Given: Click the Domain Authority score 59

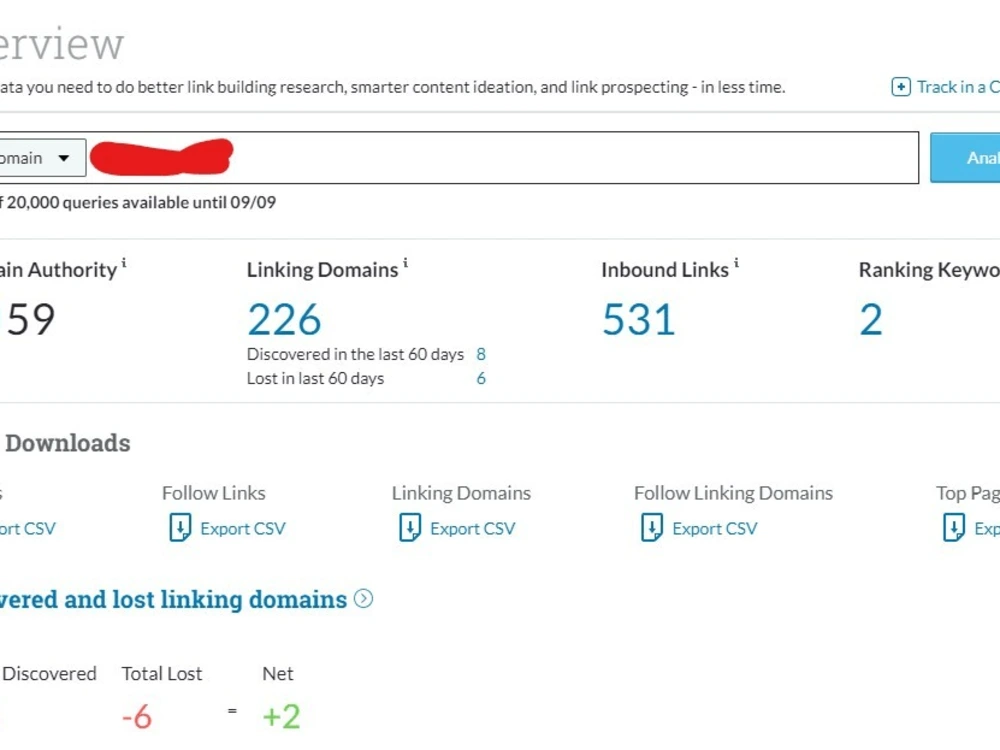Looking at the screenshot, I should point(31,320).
